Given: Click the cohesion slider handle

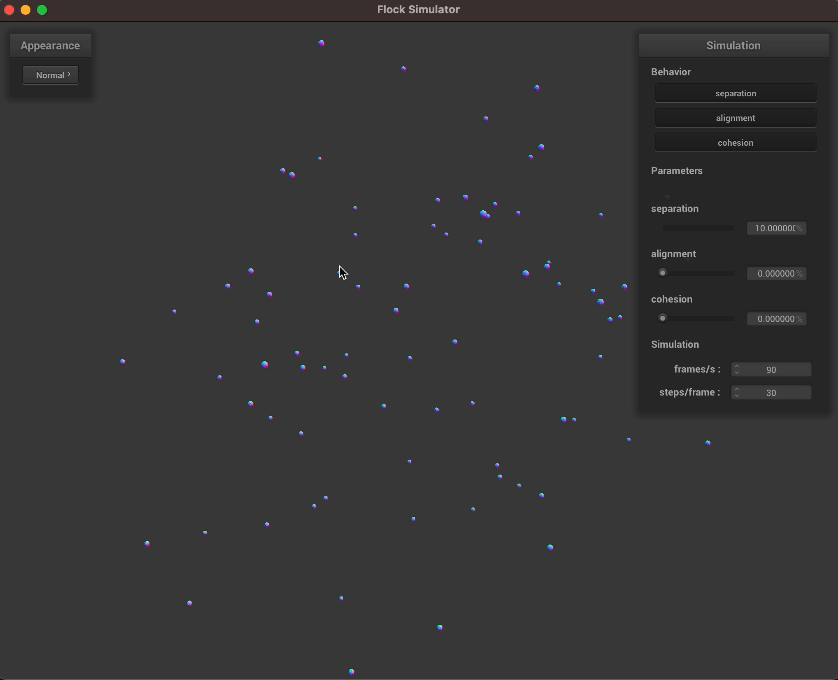Looking at the screenshot, I should 662,318.
